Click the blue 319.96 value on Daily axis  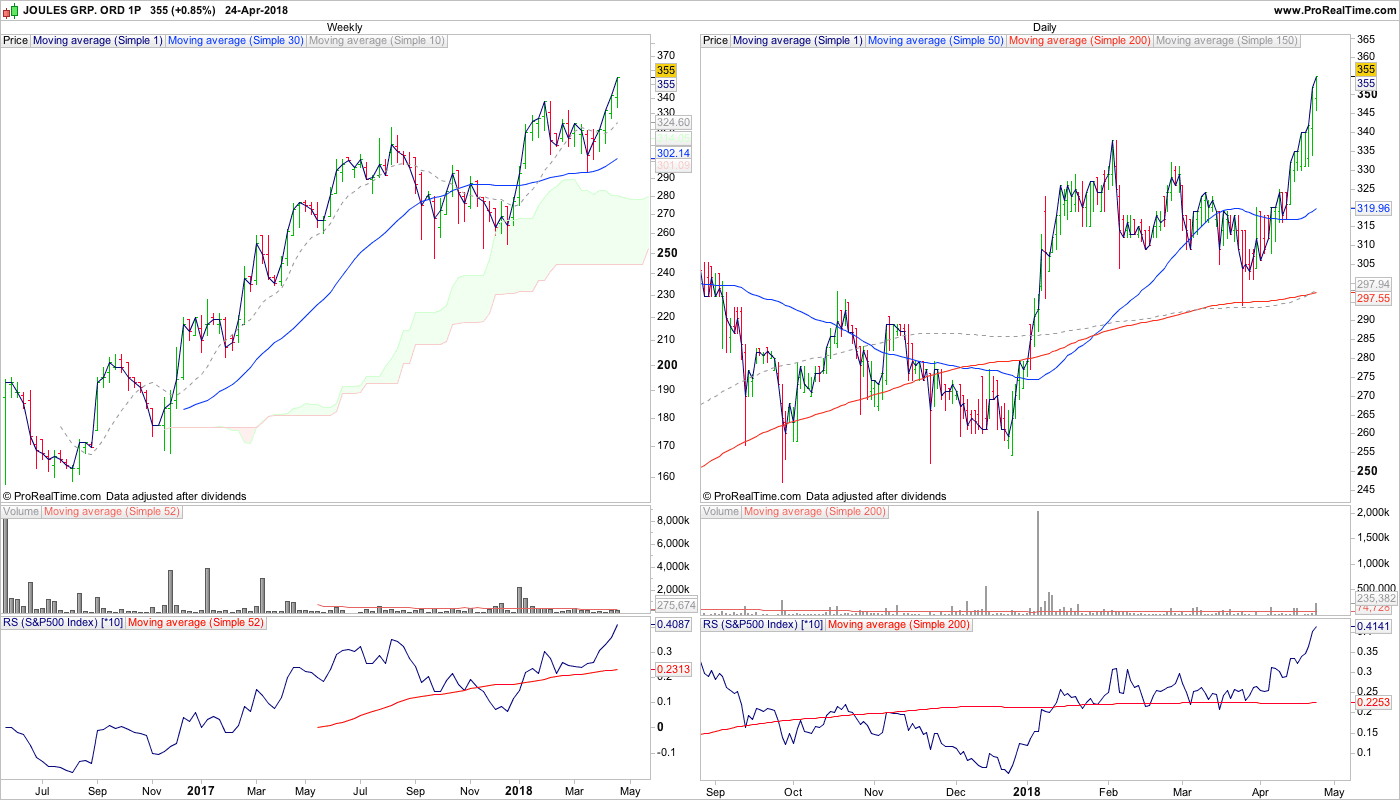1373,208
